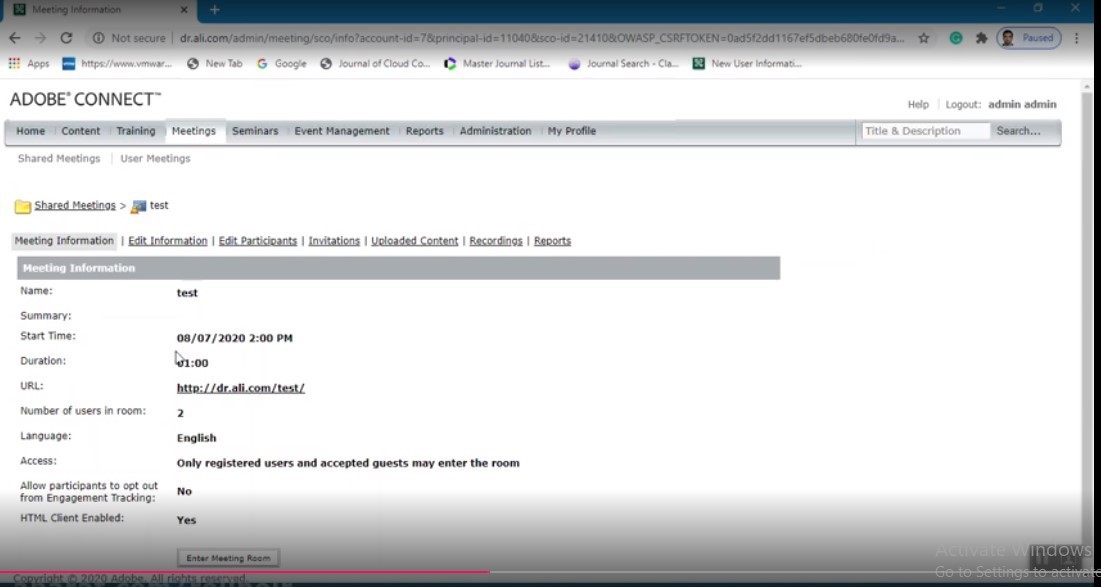
Task: Close the Meeting Information browser tab
Action: click(184, 10)
